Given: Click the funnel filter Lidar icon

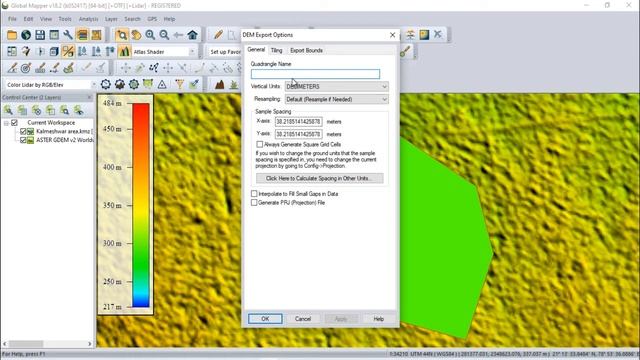Looking at the screenshot, I should [180, 84].
